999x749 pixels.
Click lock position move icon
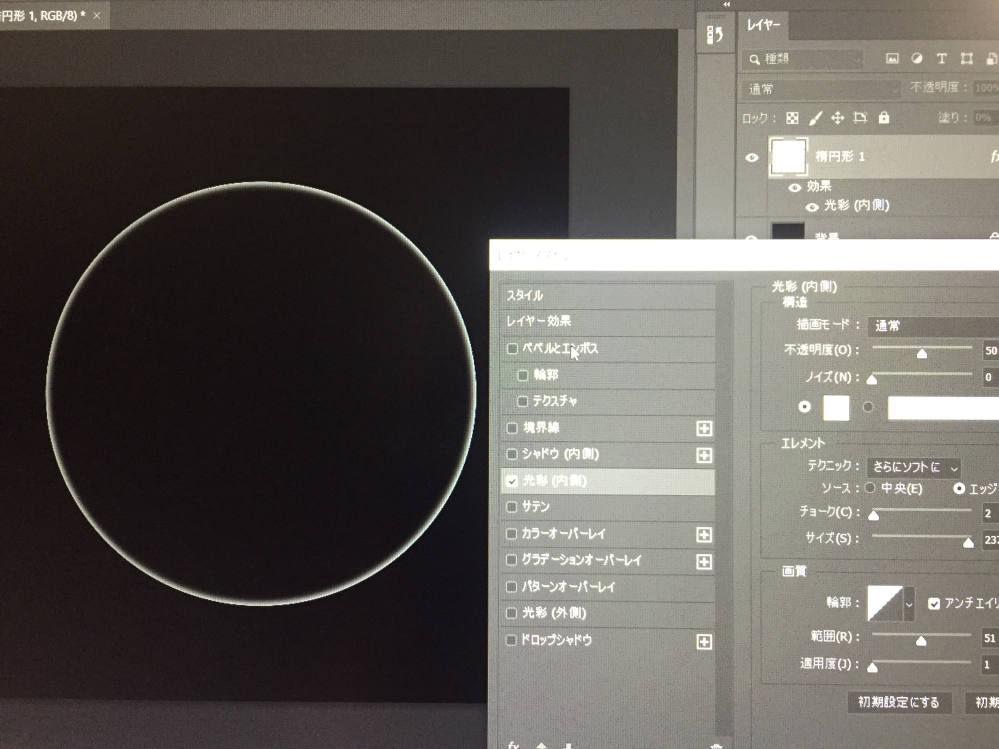pyautogui.click(x=838, y=118)
